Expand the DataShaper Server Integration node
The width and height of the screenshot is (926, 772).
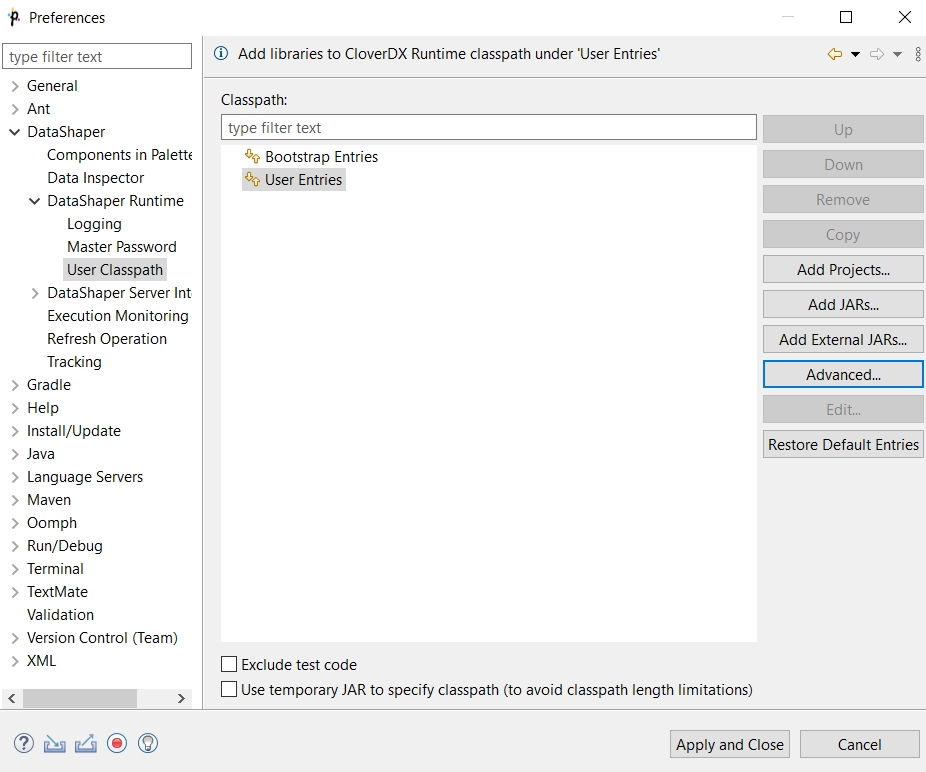pos(35,293)
